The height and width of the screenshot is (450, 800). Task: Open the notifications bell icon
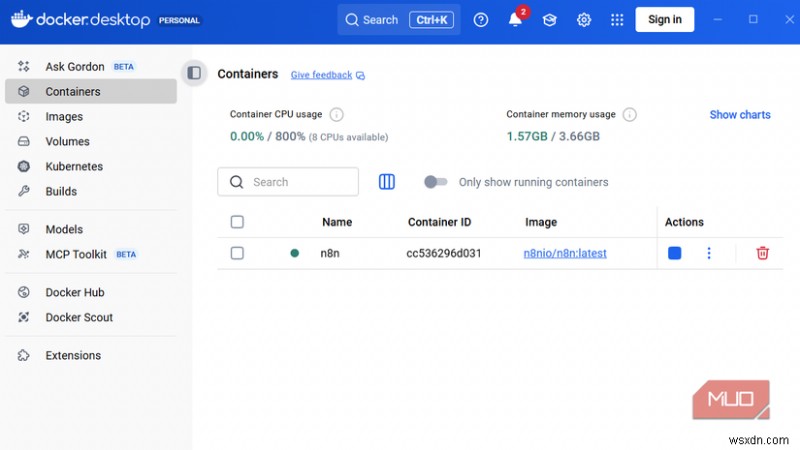point(515,19)
